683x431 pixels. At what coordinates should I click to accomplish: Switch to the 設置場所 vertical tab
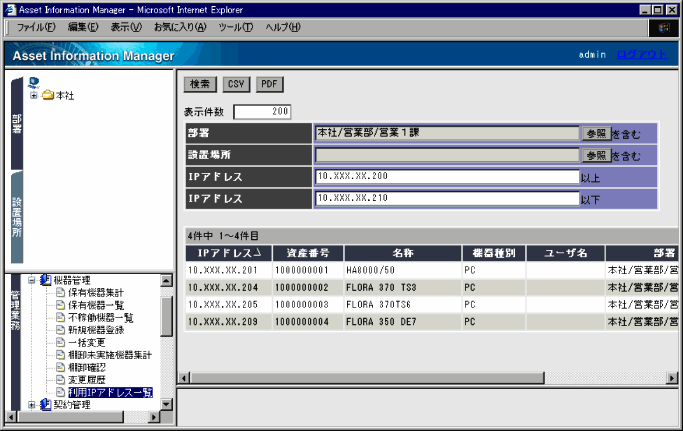click(x=17, y=217)
